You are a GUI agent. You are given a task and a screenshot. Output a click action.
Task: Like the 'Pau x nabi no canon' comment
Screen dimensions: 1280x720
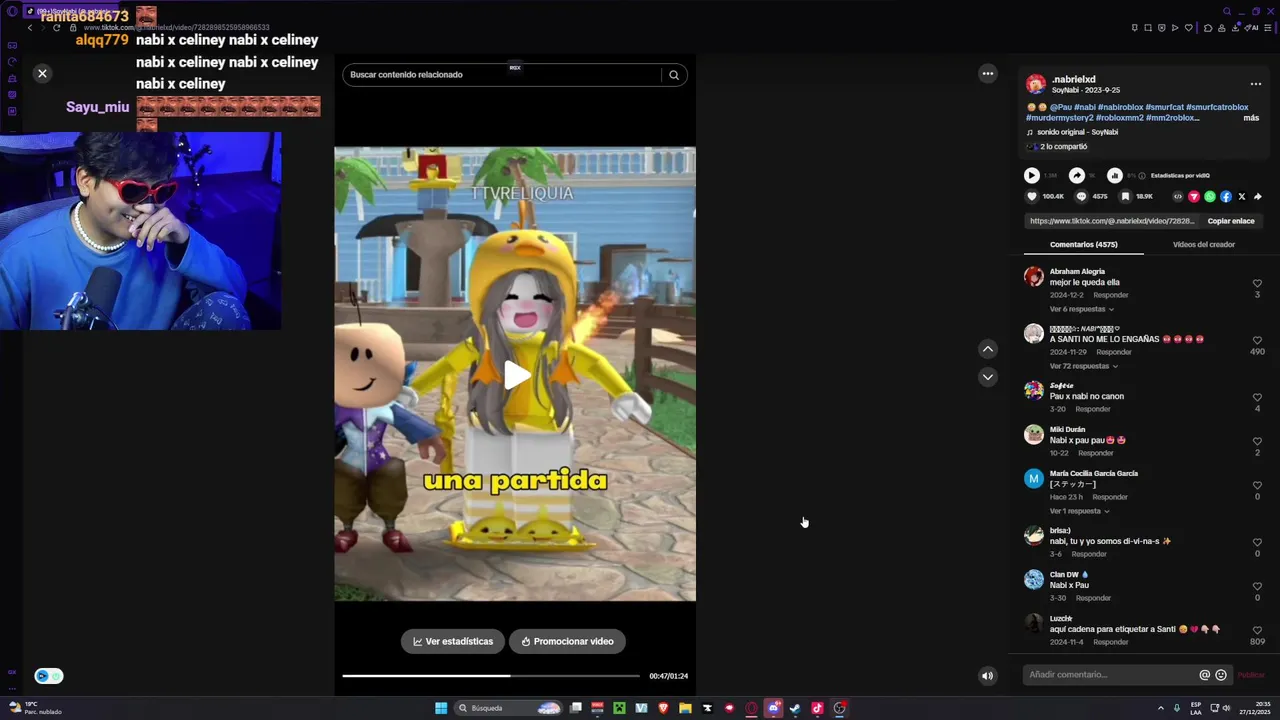1257,398
